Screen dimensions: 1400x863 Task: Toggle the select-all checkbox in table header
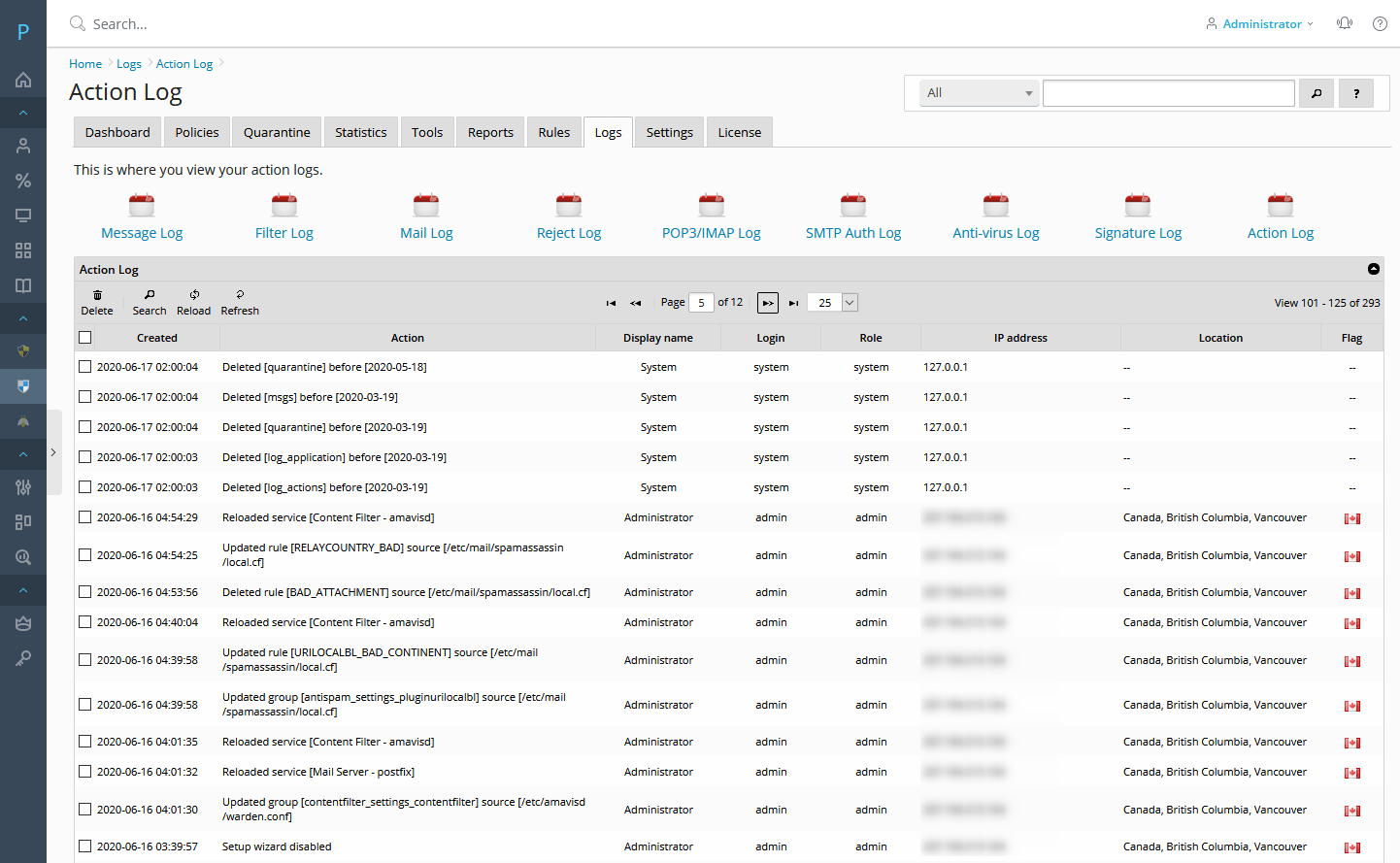pyautogui.click(x=85, y=338)
